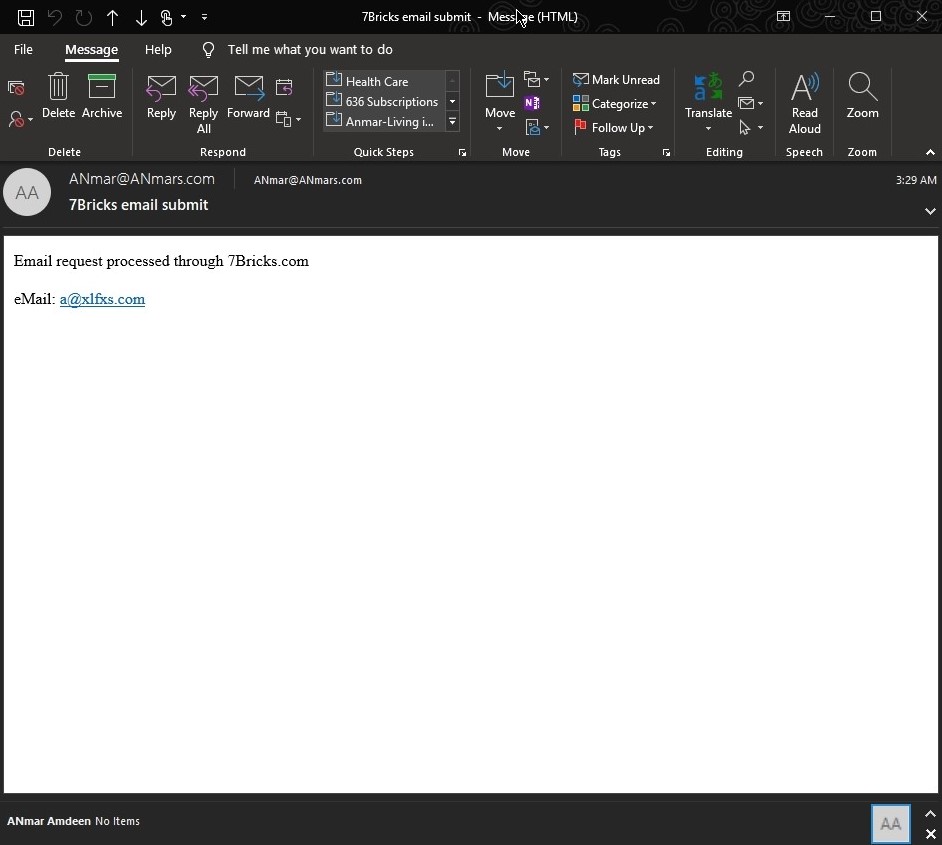Open the a@xlfxs.com email link
942x845 pixels.
[x=102, y=299]
